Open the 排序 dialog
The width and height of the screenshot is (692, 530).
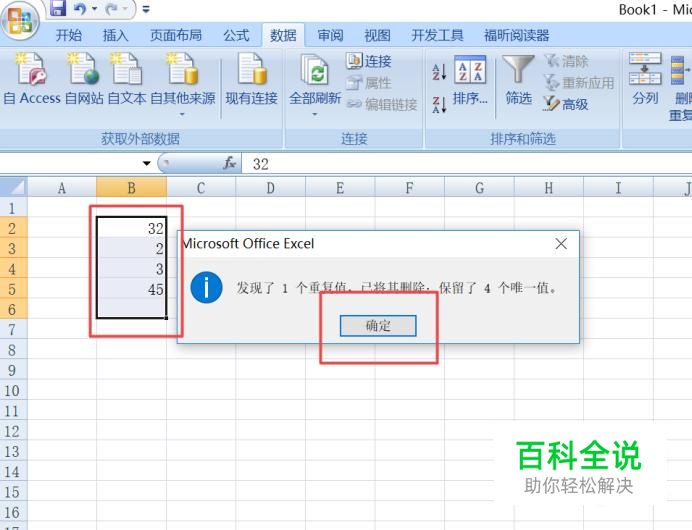click(x=470, y=80)
